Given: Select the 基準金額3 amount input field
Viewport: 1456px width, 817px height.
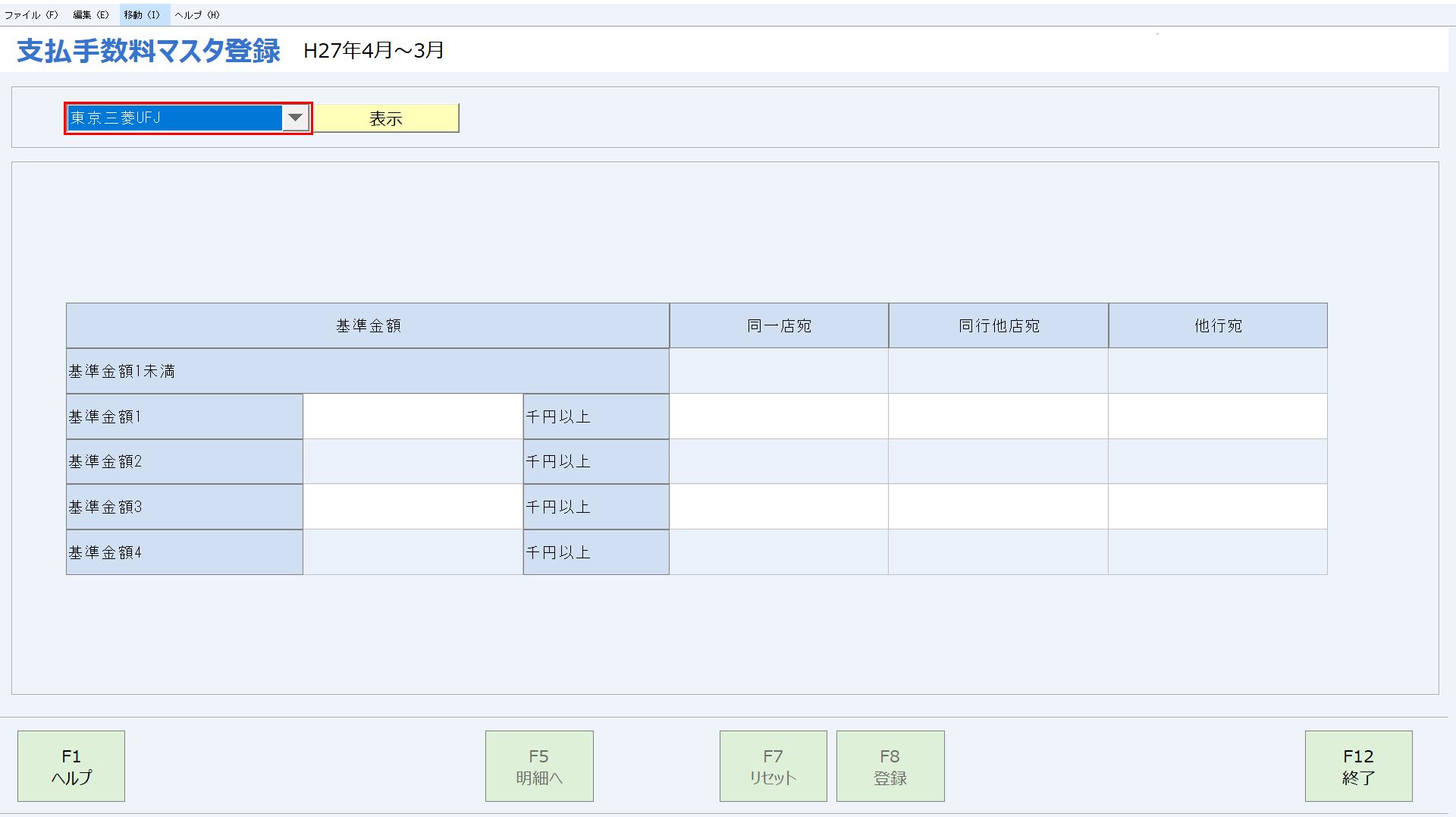Looking at the screenshot, I should pyautogui.click(x=413, y=507).
